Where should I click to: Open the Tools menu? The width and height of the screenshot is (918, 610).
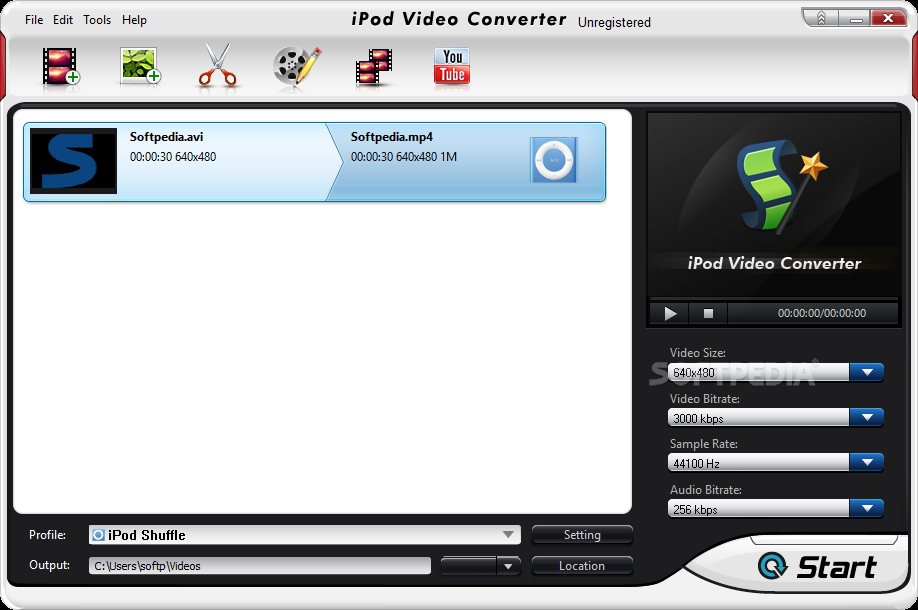point(97,20)
